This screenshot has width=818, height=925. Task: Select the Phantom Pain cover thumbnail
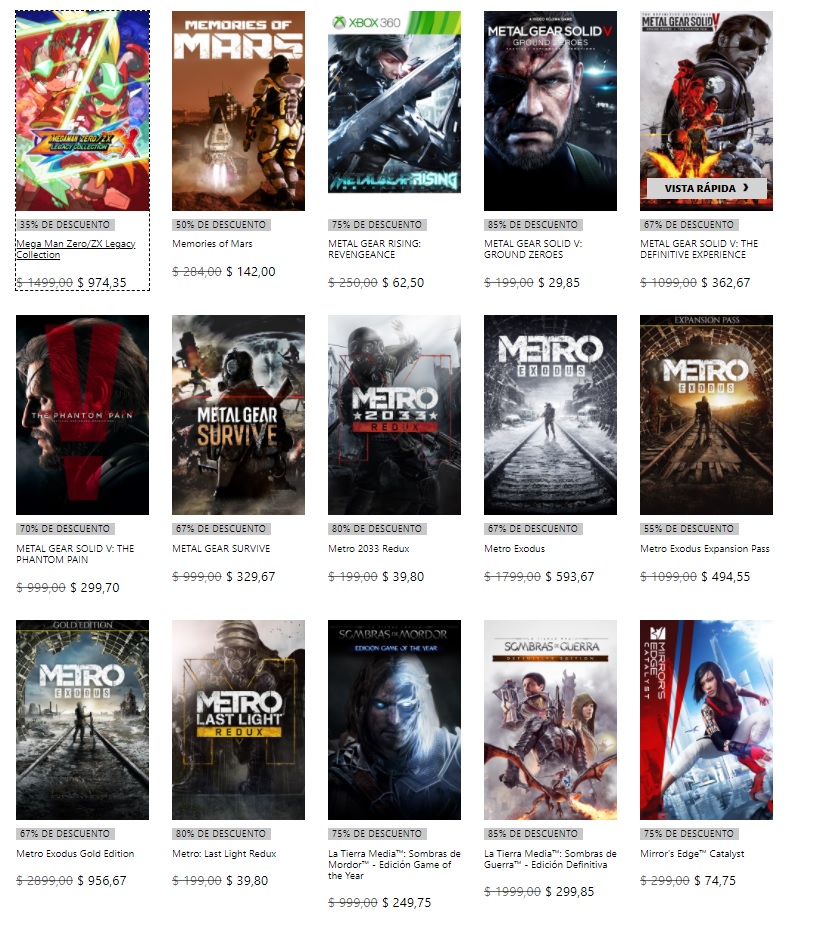pos(82,415)
